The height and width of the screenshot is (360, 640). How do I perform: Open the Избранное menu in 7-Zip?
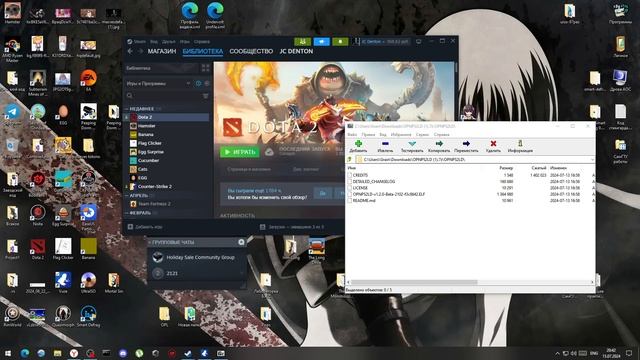(401, 134)
